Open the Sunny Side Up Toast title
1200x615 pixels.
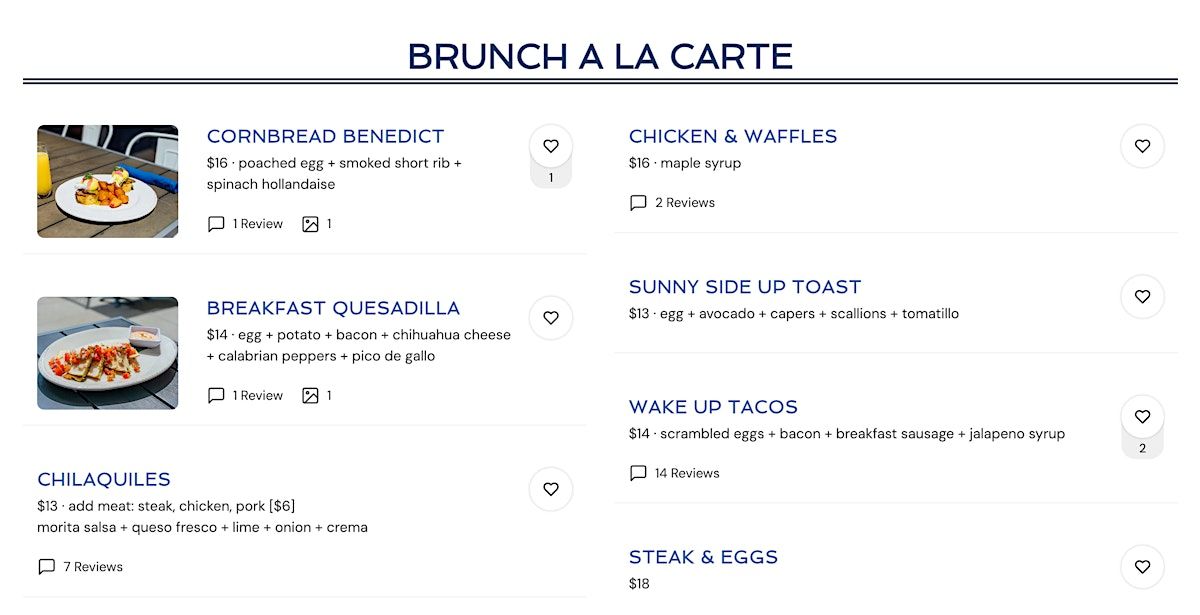point(745,287)
